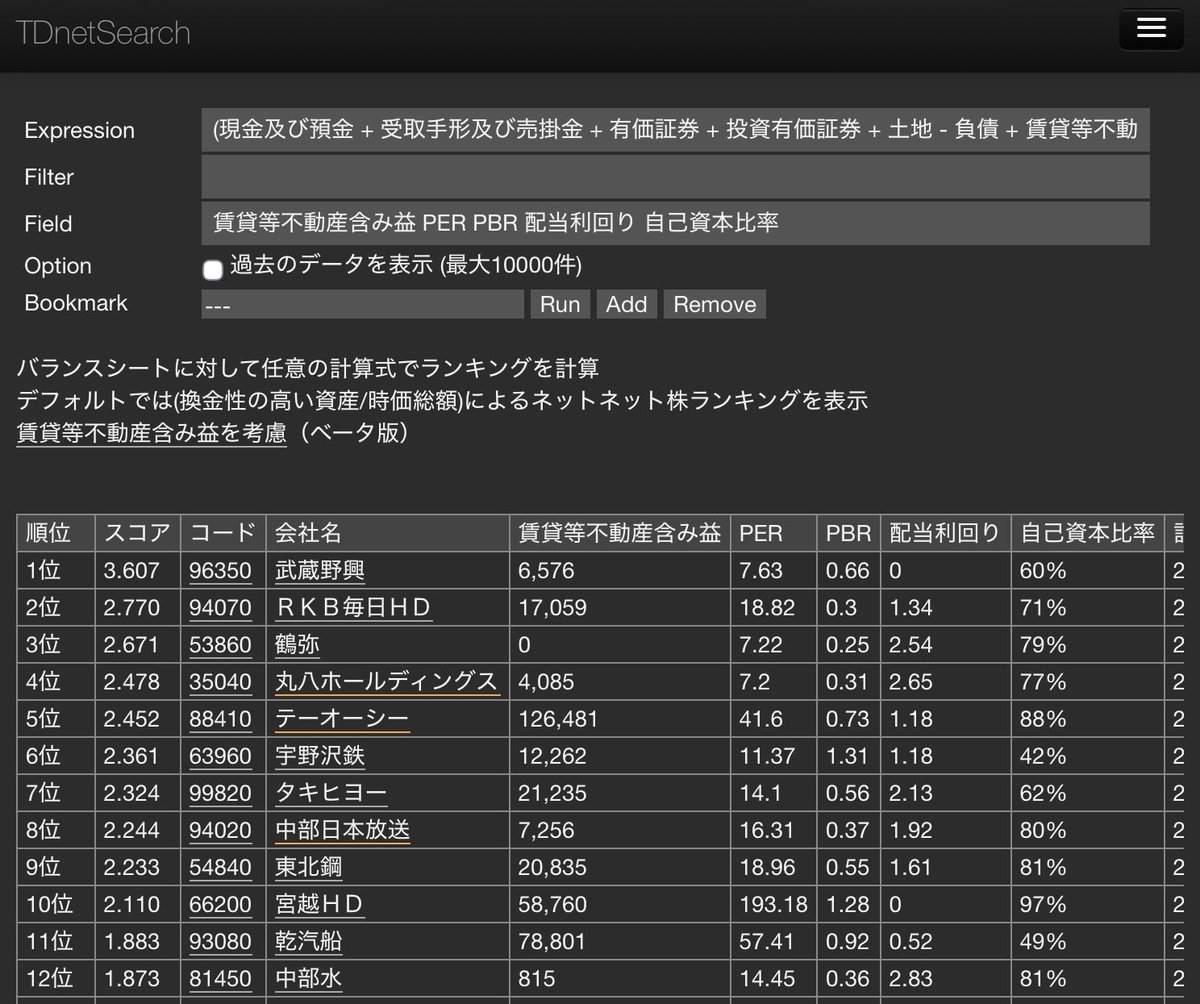Open company 宮越ＨＤ link
1200x1004 pixels.
point(319,905)
